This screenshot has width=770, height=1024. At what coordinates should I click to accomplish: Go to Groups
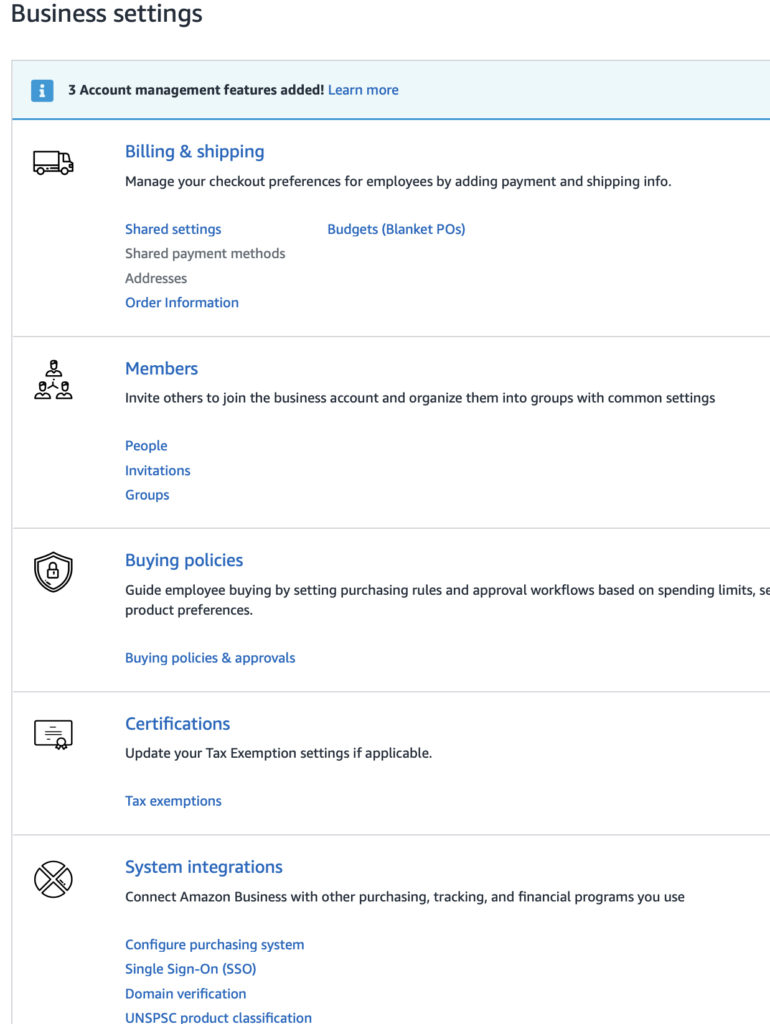(147, 495)
